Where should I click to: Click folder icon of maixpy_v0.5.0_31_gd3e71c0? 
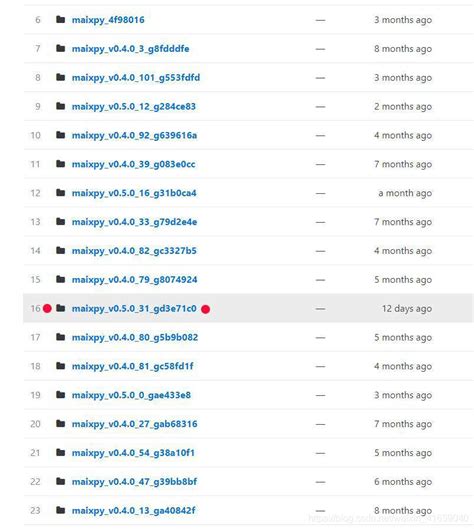pyautogui.click(x=60, y=308)
